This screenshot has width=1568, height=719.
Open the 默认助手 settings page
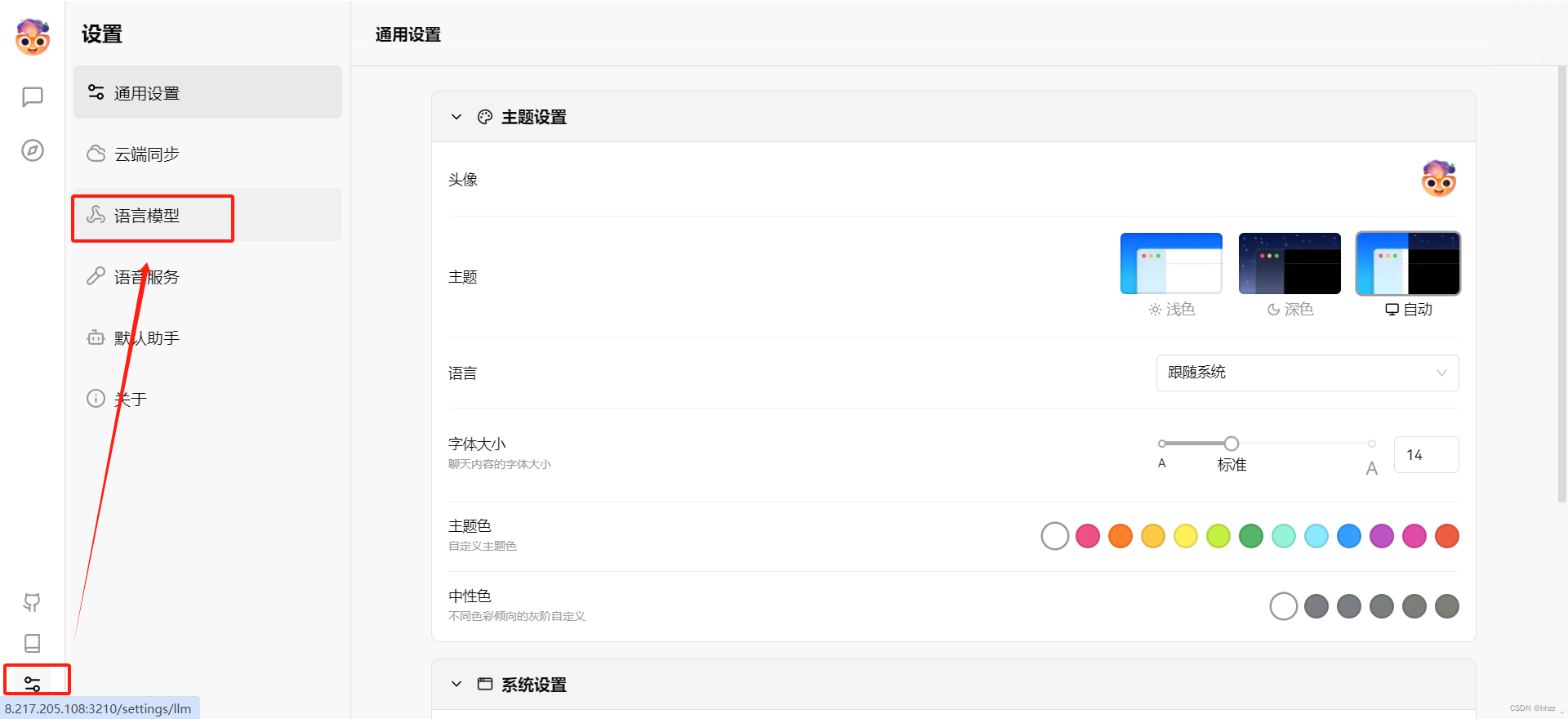147,338
